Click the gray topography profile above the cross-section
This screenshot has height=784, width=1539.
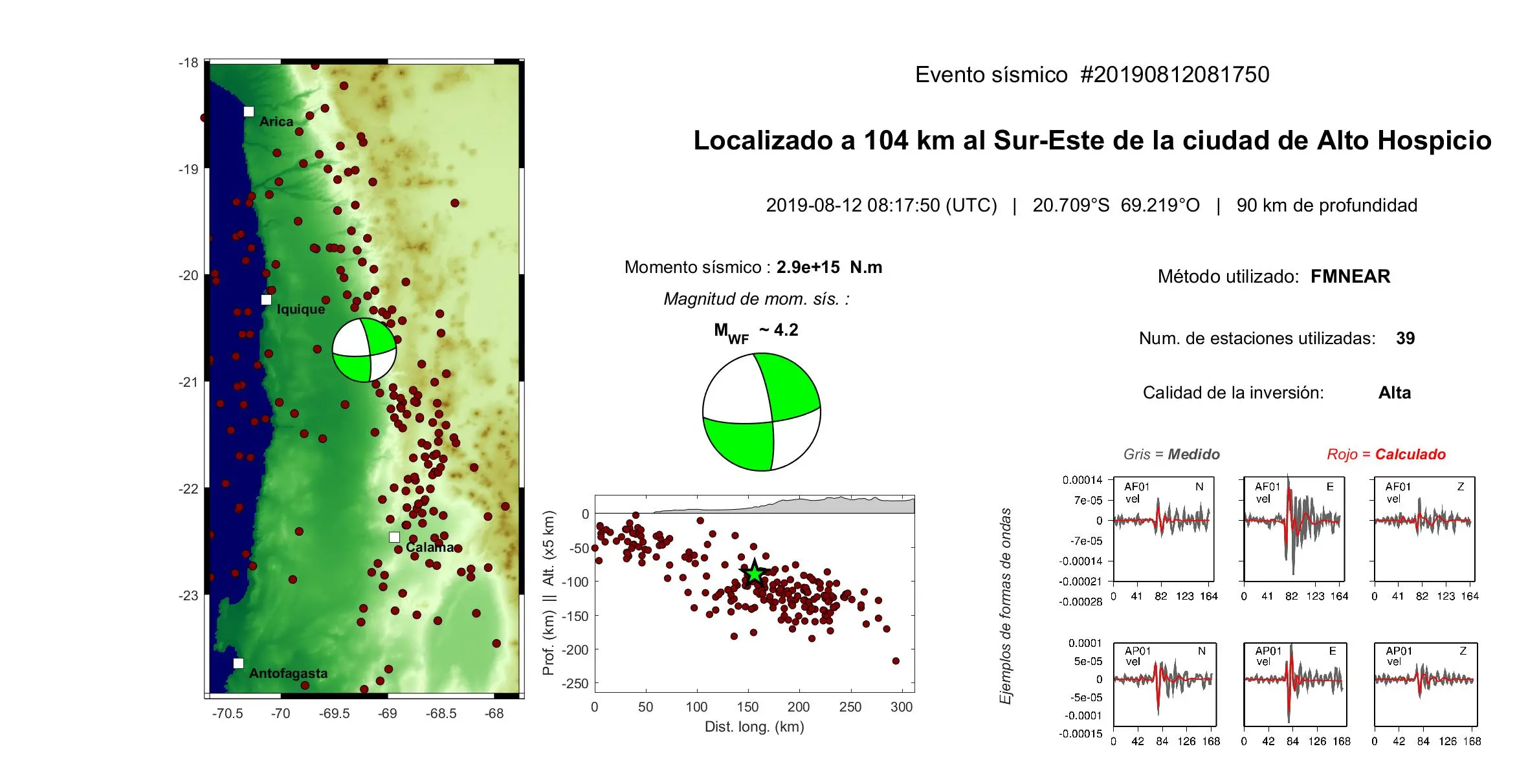(783, 505)
